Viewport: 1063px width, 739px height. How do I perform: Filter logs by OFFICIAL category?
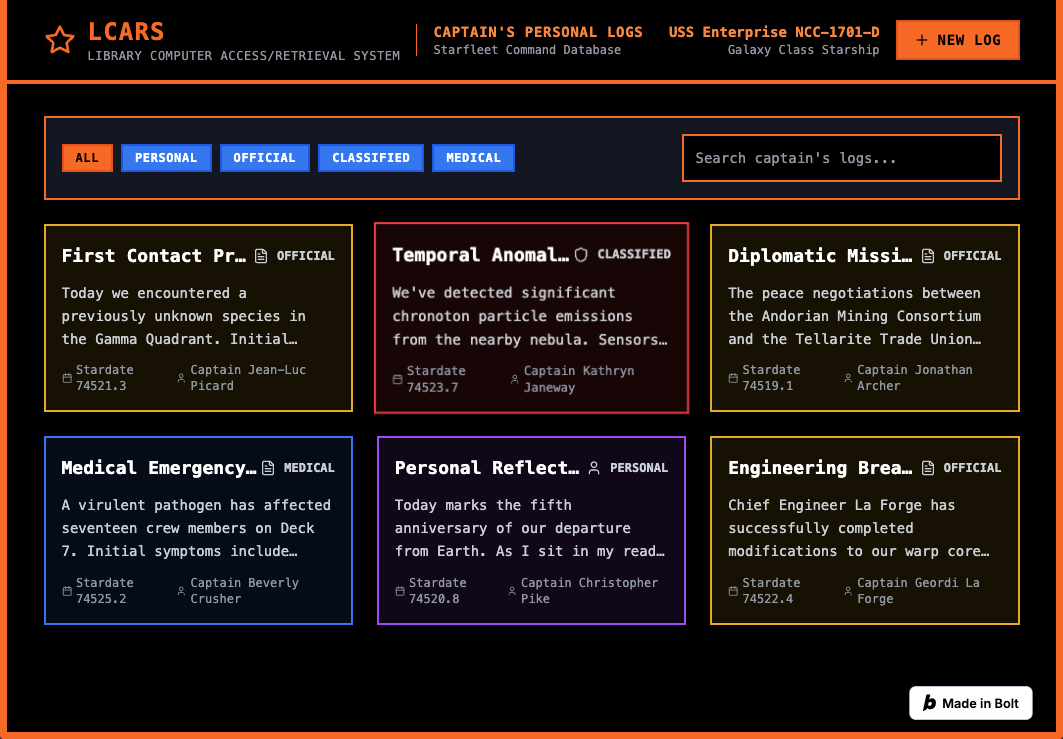pos(264,158)
